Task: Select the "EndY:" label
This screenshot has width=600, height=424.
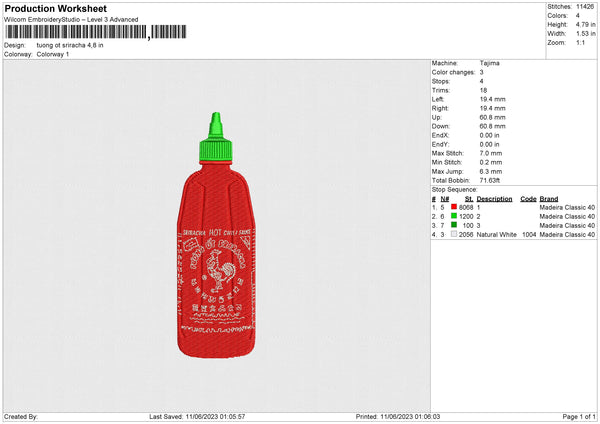Action: [x=440, y=144]
